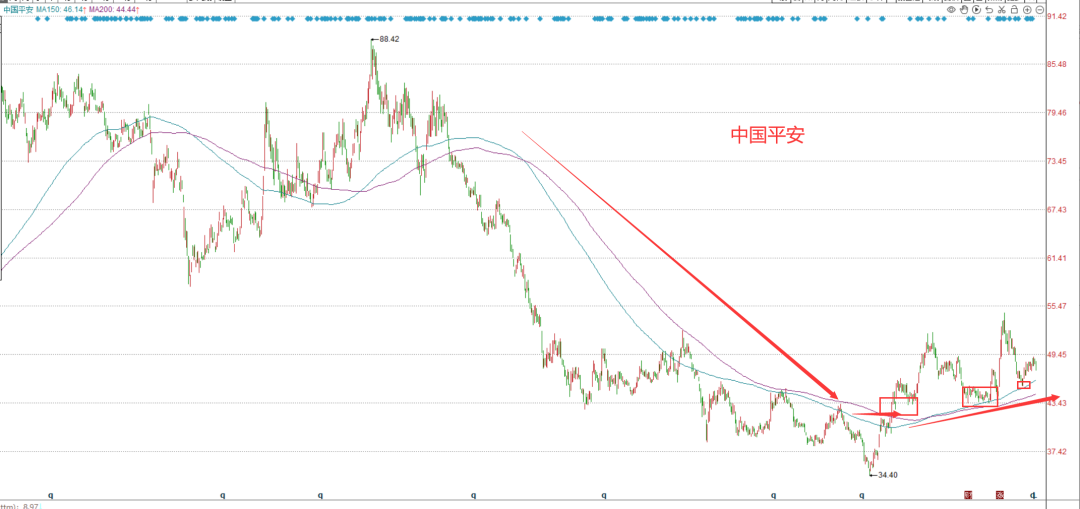The width and height of the screenshot is (1080, 509).
Task: Toggle the chart lock icon
Action: coord(1015,10)
